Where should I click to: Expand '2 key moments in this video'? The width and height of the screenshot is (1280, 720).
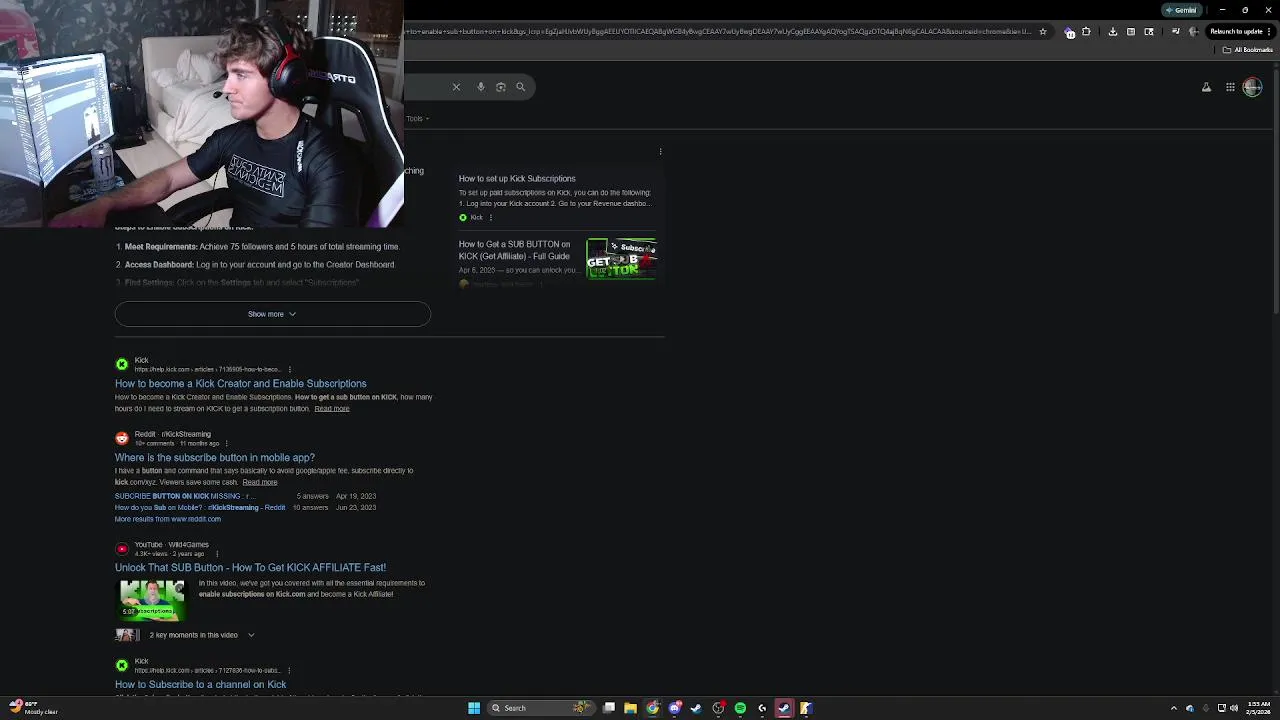point(201,635)
